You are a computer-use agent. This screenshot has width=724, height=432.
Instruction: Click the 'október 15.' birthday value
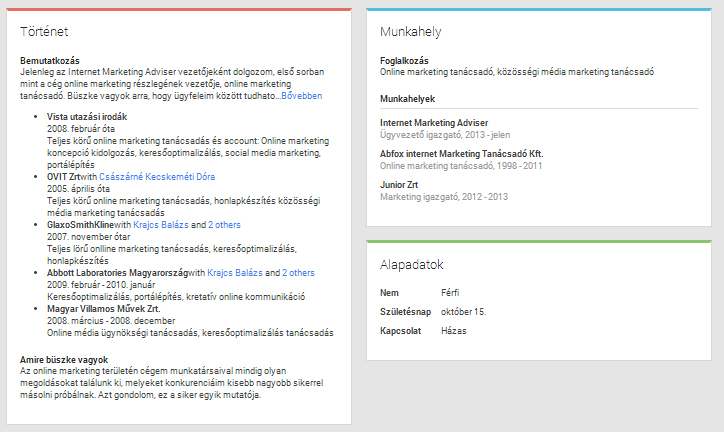(464, 312)
